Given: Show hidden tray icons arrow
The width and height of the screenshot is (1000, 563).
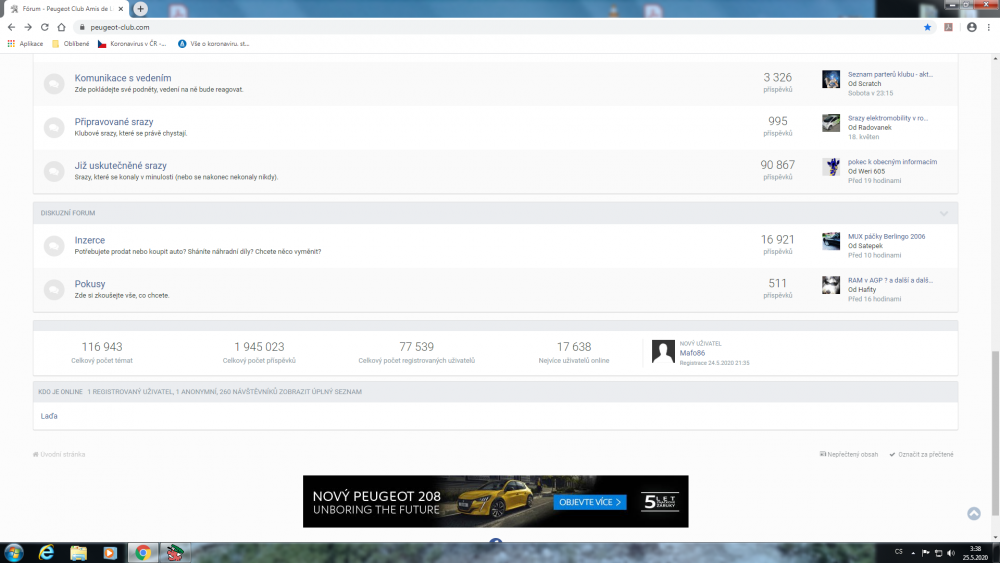Looking at the screenshot, I should (x=913, y=553).
